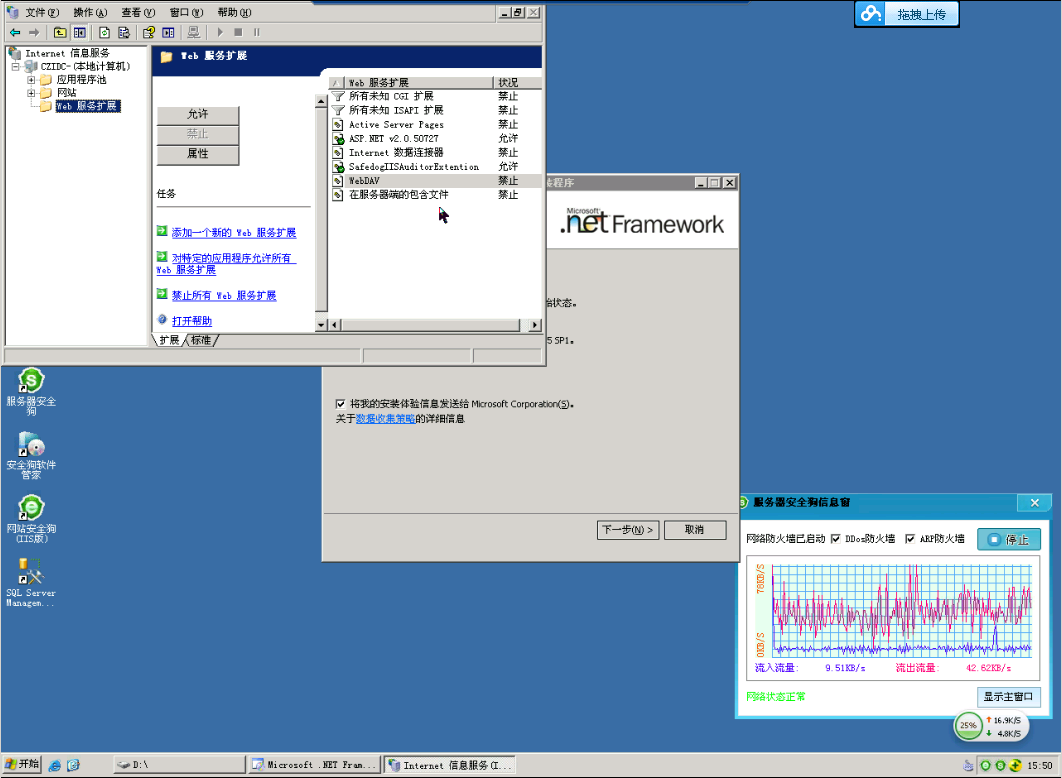Click the Help toolbar icon

coord(148,32)
